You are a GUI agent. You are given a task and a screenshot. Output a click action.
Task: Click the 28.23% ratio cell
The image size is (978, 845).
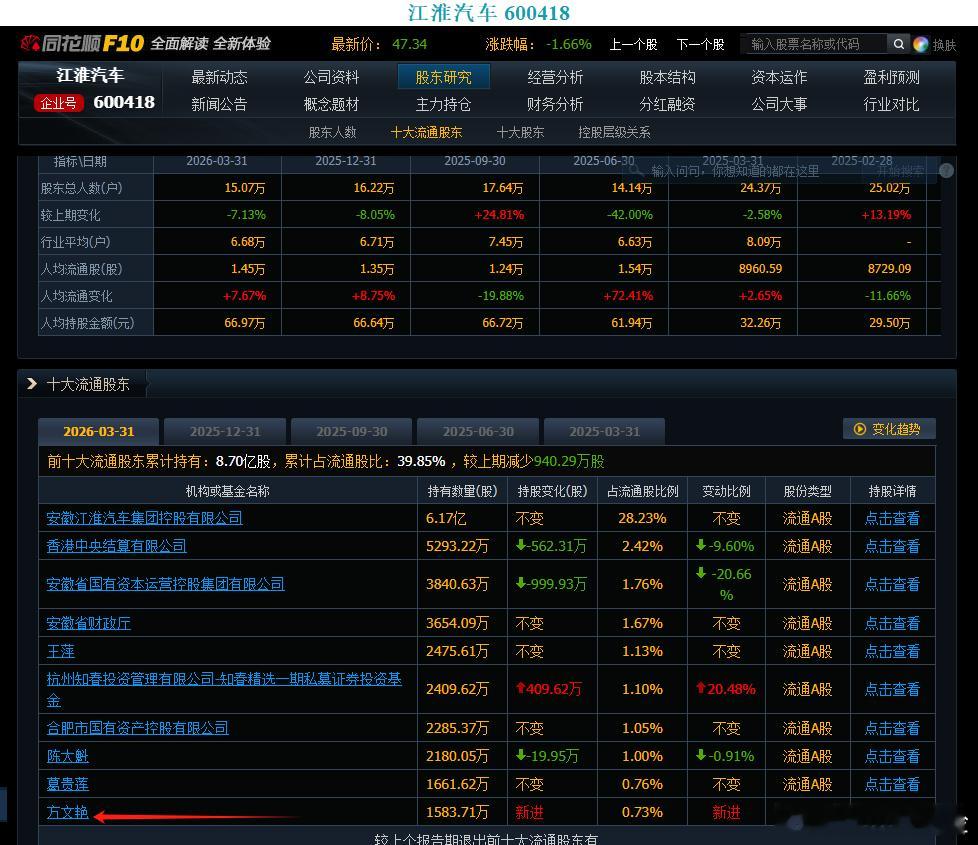(642, 518)
